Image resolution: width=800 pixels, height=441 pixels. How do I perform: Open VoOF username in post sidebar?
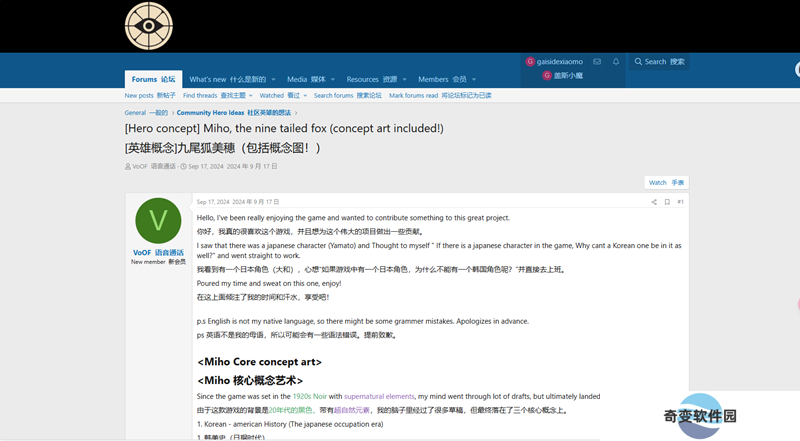(158, 253)
